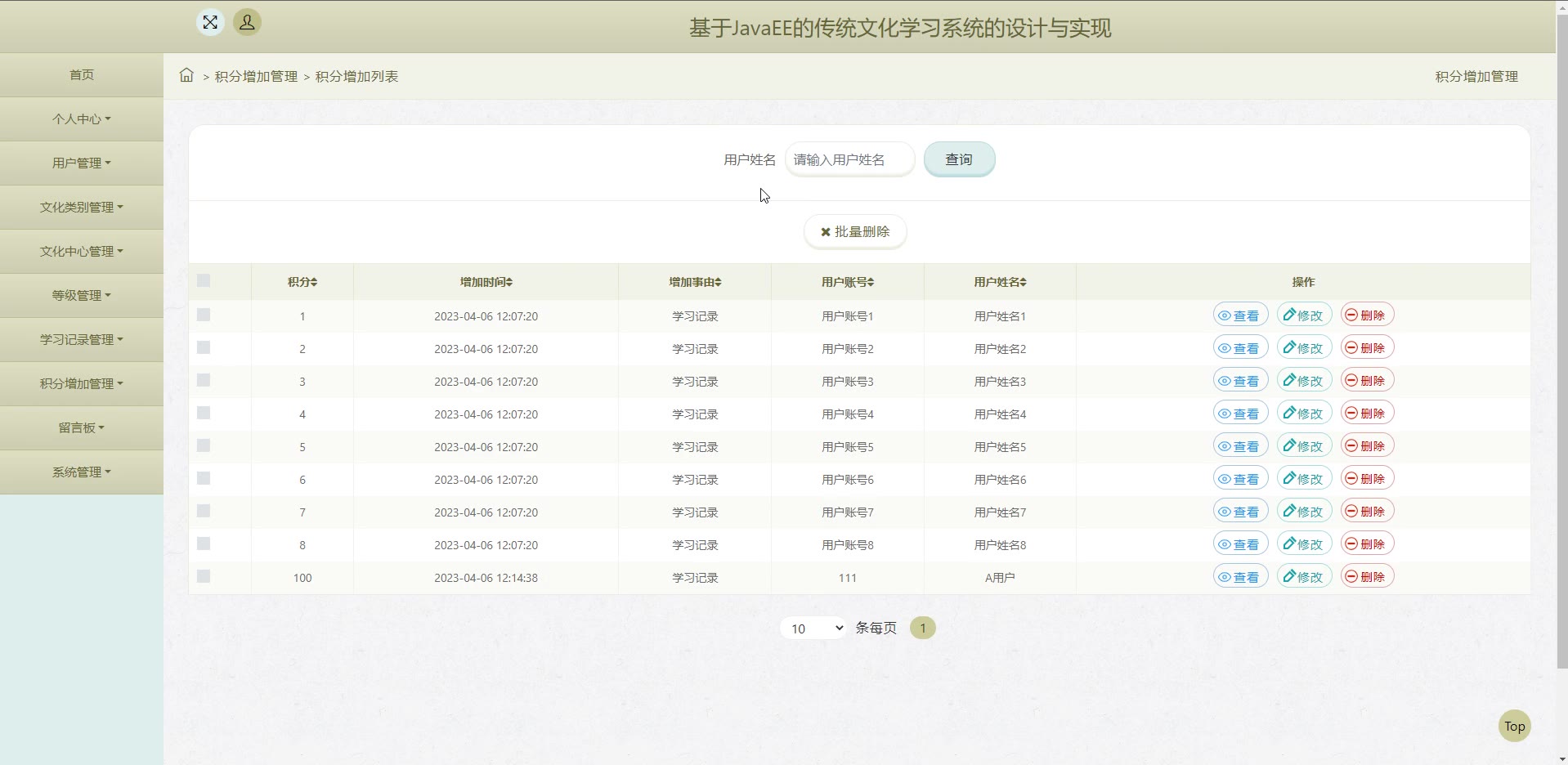Check the row checkbox for 用户账号3

(x=204, y=380)
